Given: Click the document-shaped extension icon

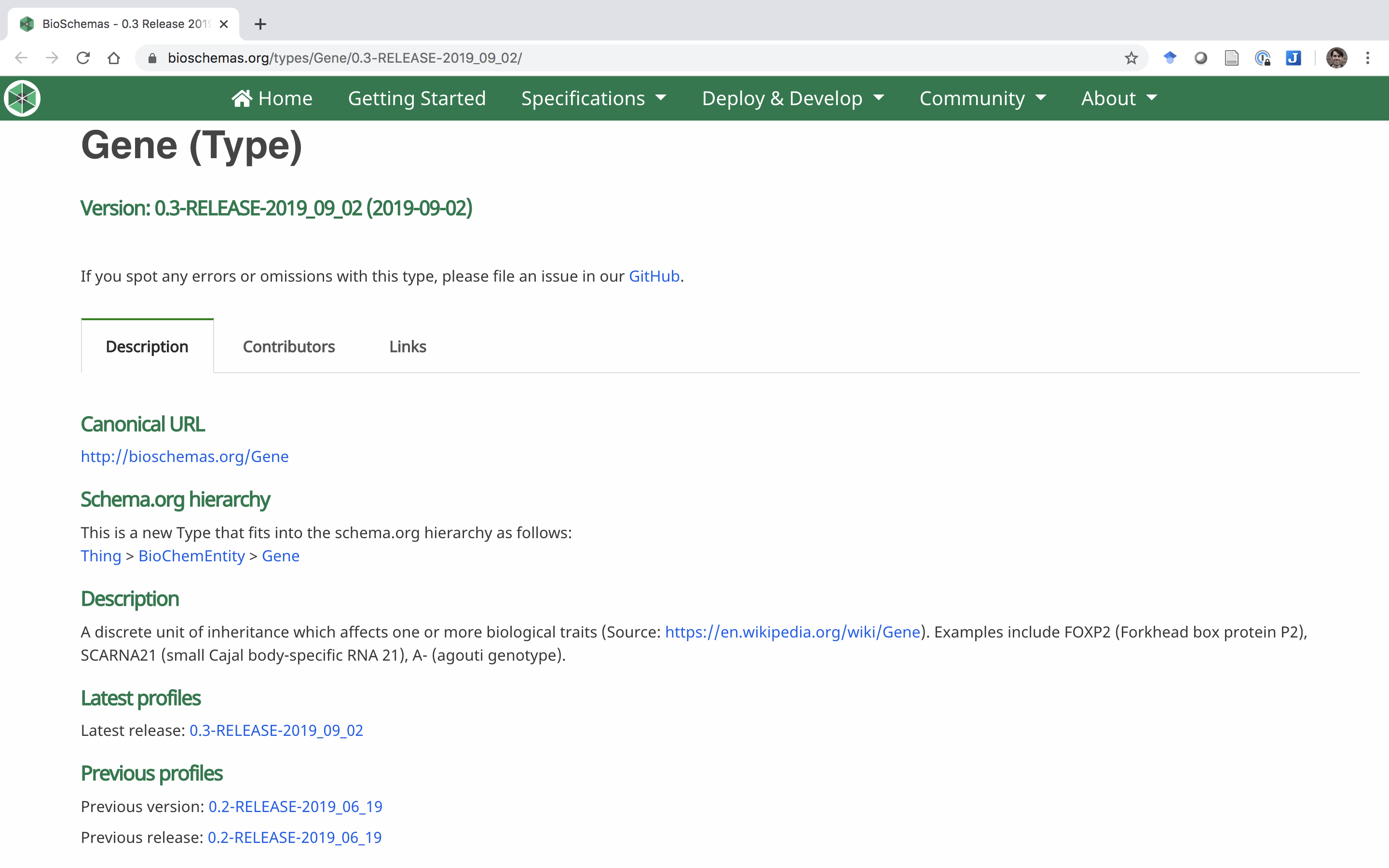Looking at the screenshot, I should [1231, 57].
